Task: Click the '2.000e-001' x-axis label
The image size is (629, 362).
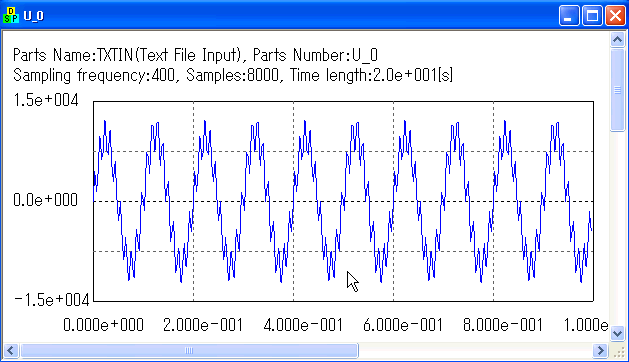Action: 203,325
